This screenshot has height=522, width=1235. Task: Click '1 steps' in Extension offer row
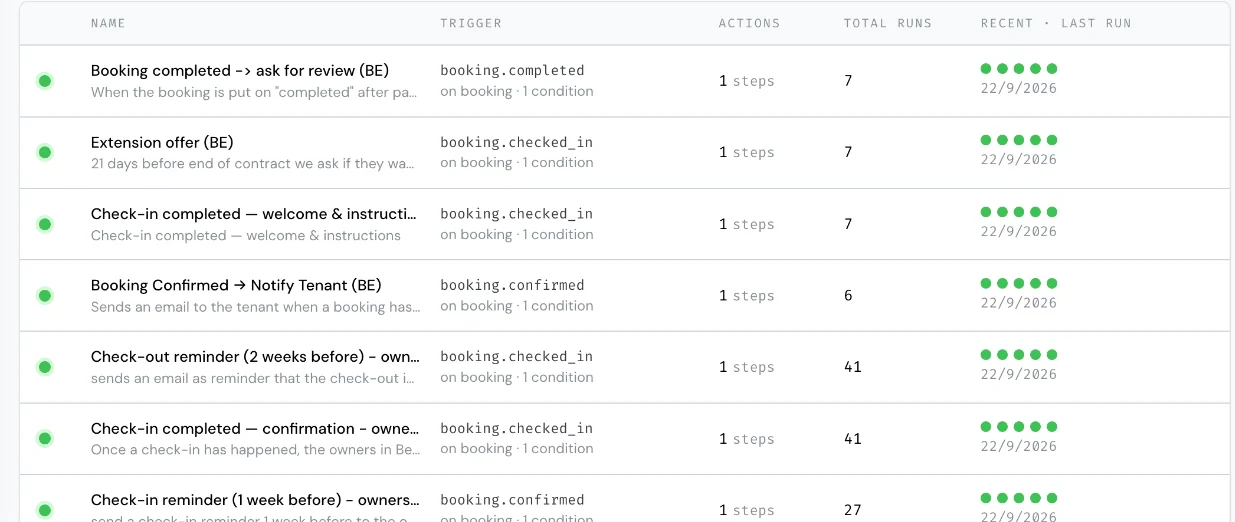tap(747, 152)
